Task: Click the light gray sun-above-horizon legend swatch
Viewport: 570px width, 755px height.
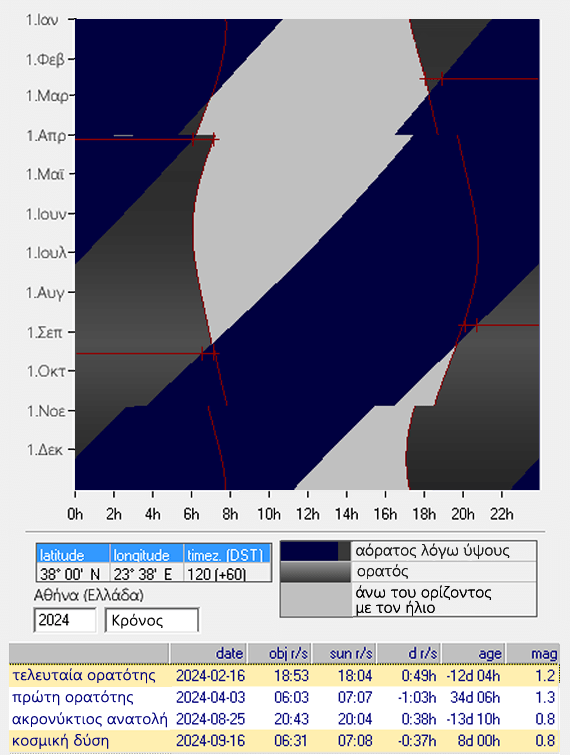Action: [x=315, y=599]
